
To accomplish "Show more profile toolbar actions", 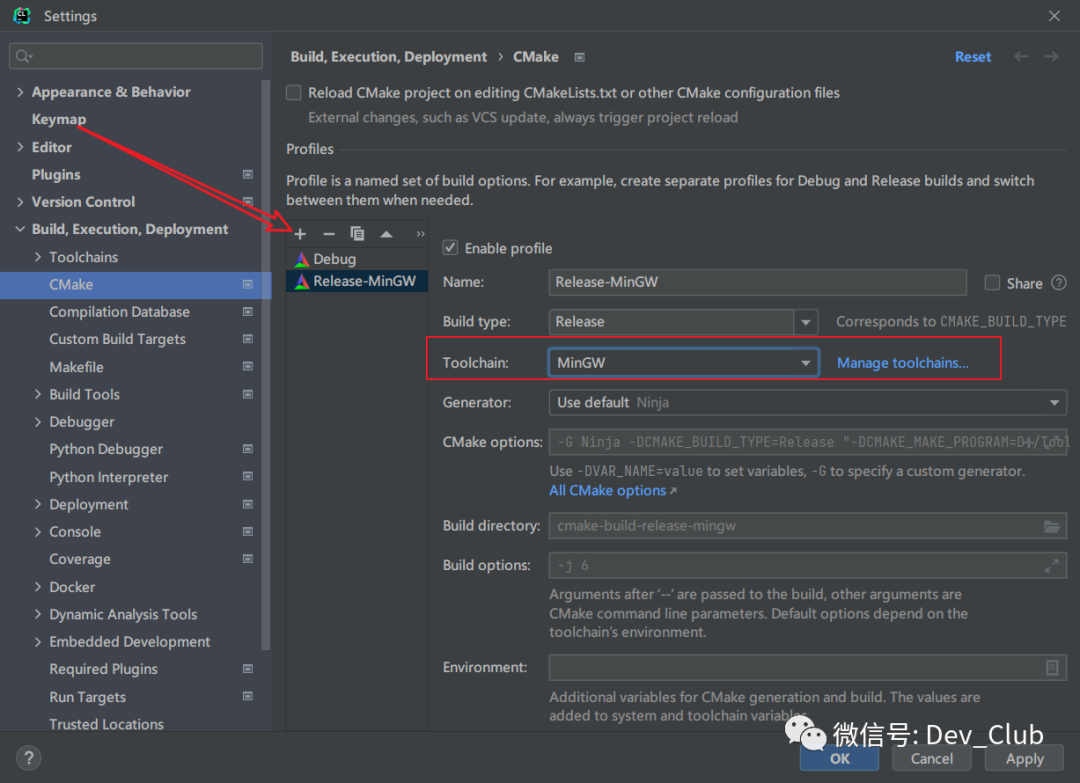I will [x=420, y=234].
